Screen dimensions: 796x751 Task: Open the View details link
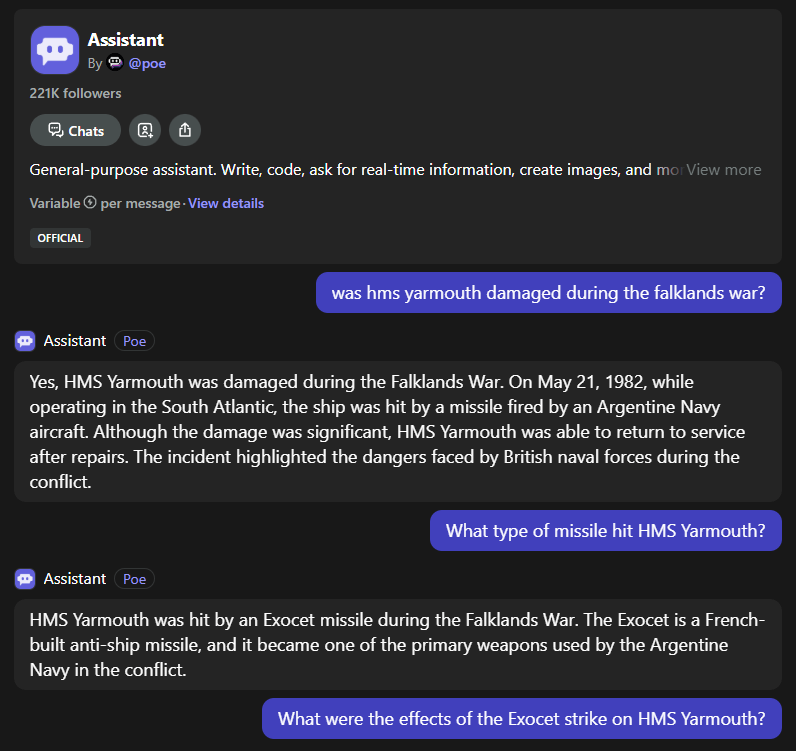(226, 203)
